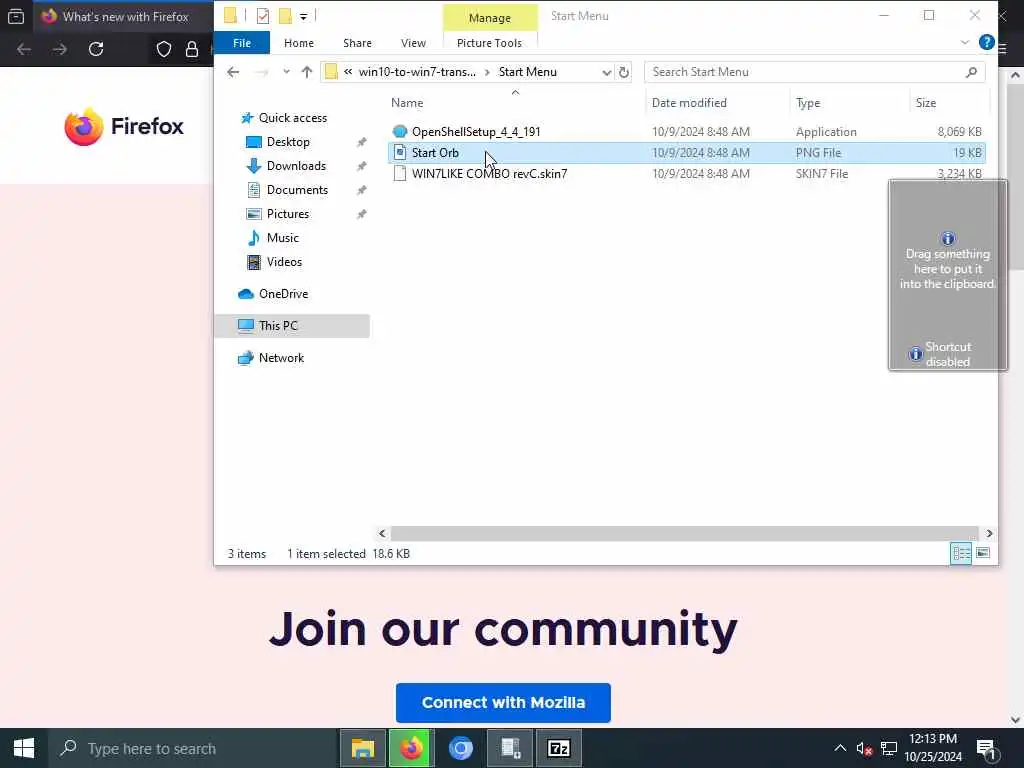This screenshot has width=1024, height=768.
Task: Go back in File Explorer
Action: pos(233,72)
